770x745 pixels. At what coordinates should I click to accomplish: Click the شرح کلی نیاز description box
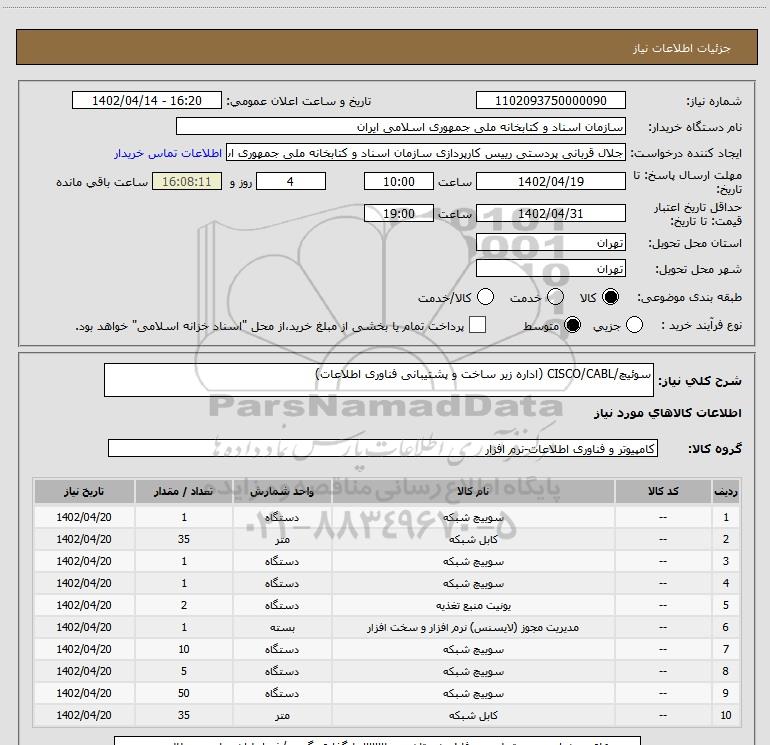(379, 380)
